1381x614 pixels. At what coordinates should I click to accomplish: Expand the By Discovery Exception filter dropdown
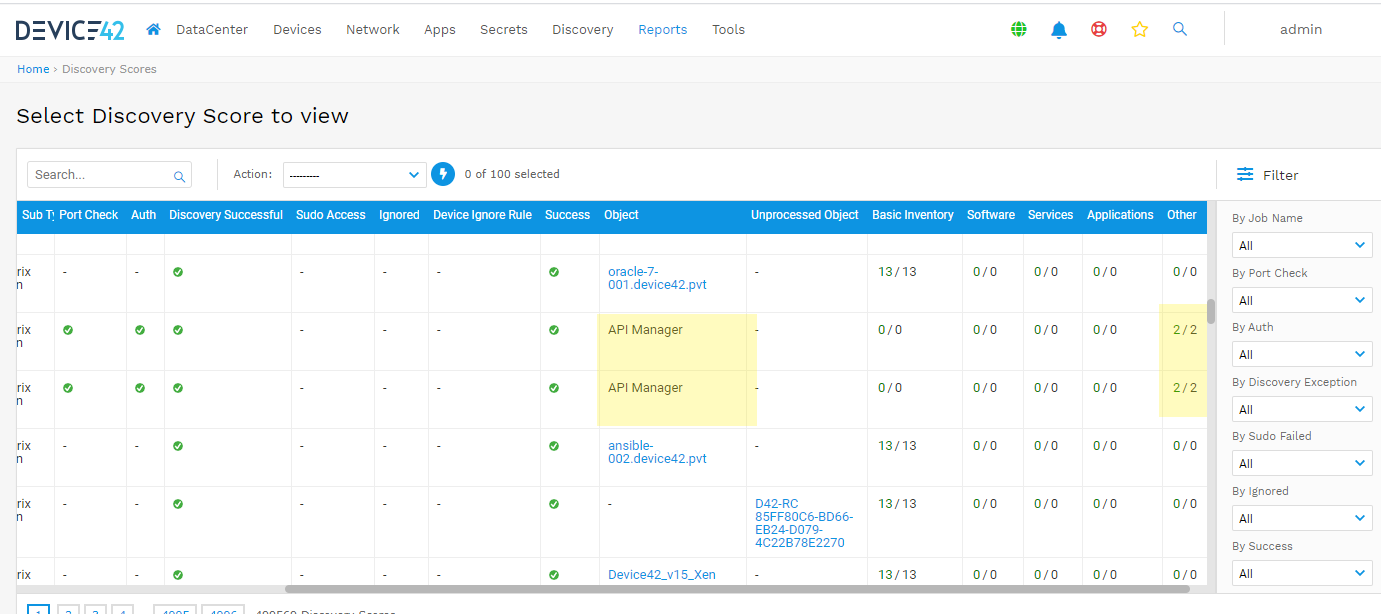click(x=1302, y=409)
